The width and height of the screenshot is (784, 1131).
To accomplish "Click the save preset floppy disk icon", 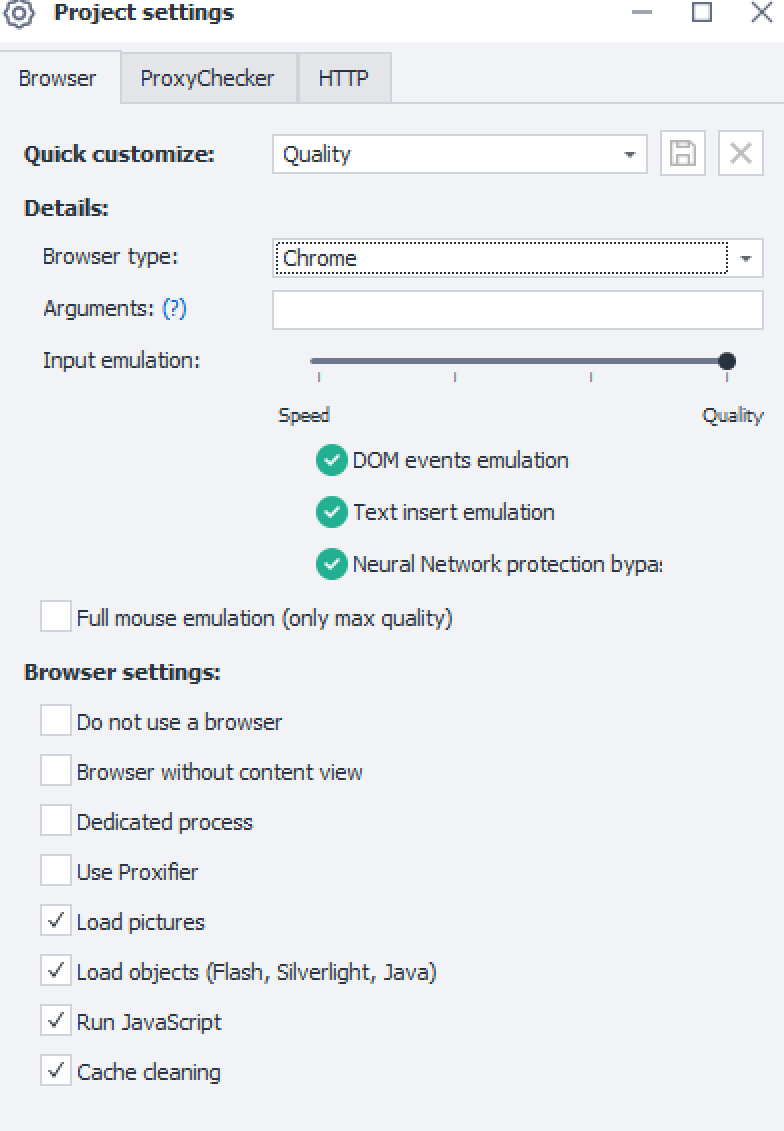I will (x=683, y=154).
